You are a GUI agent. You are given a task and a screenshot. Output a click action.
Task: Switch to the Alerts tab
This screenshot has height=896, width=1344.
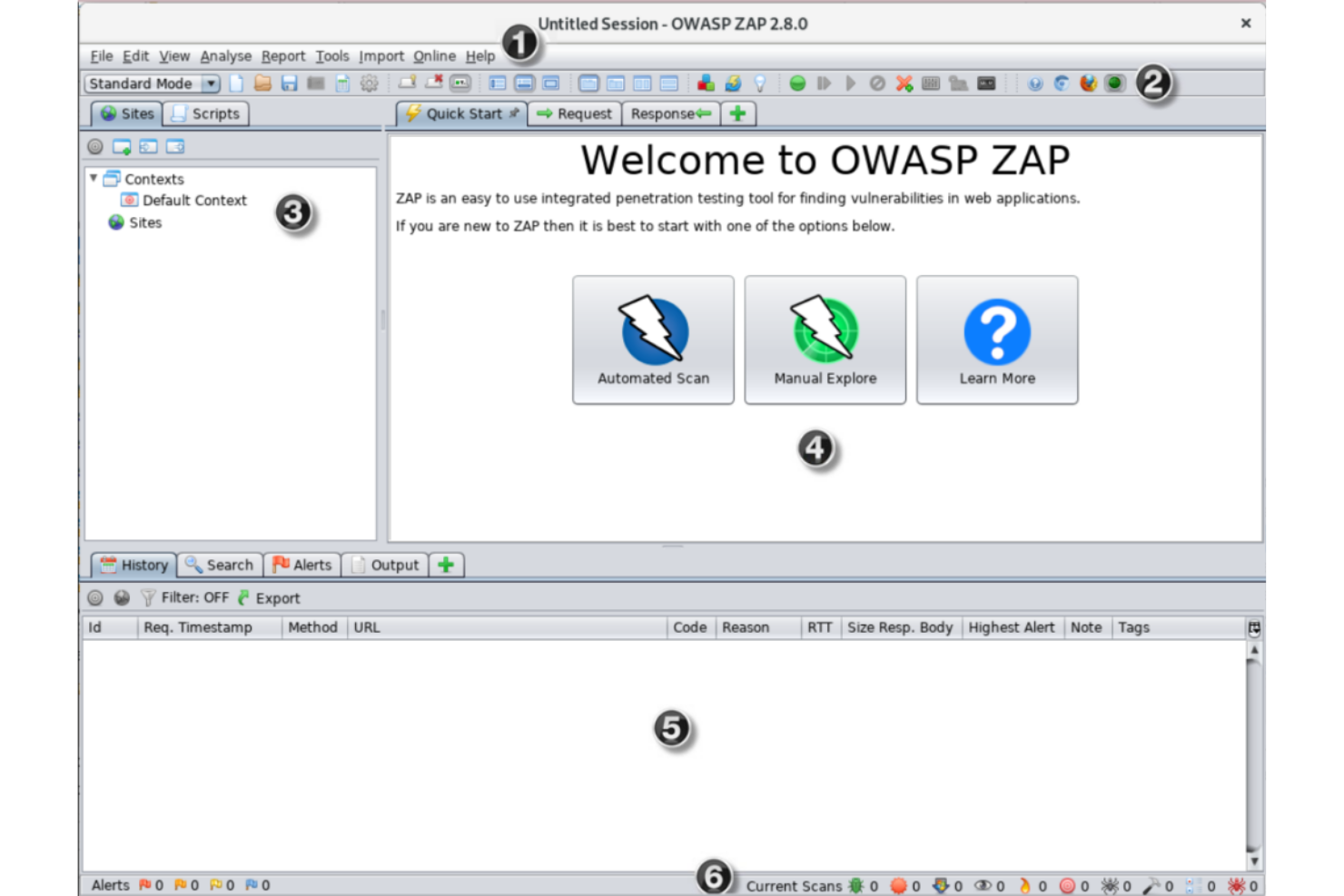click(302, 565)
